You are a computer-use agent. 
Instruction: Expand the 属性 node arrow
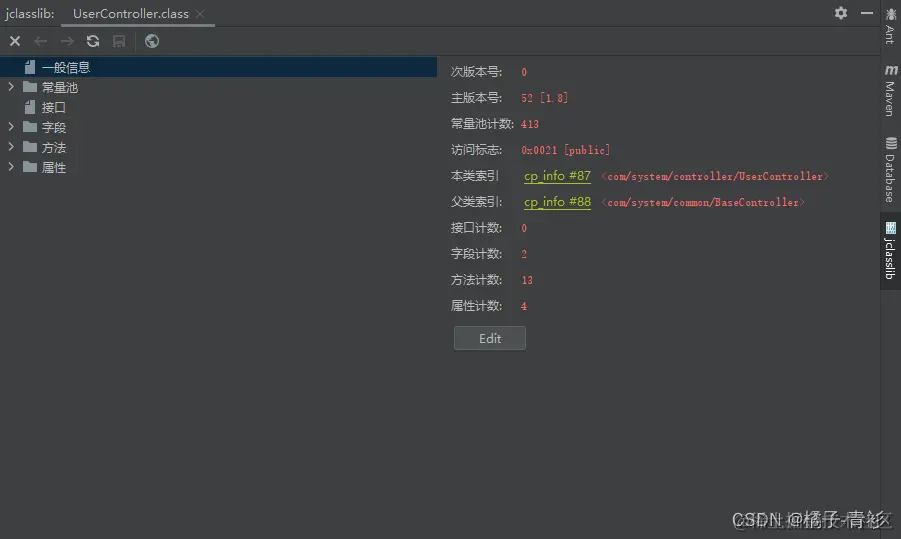11,167
